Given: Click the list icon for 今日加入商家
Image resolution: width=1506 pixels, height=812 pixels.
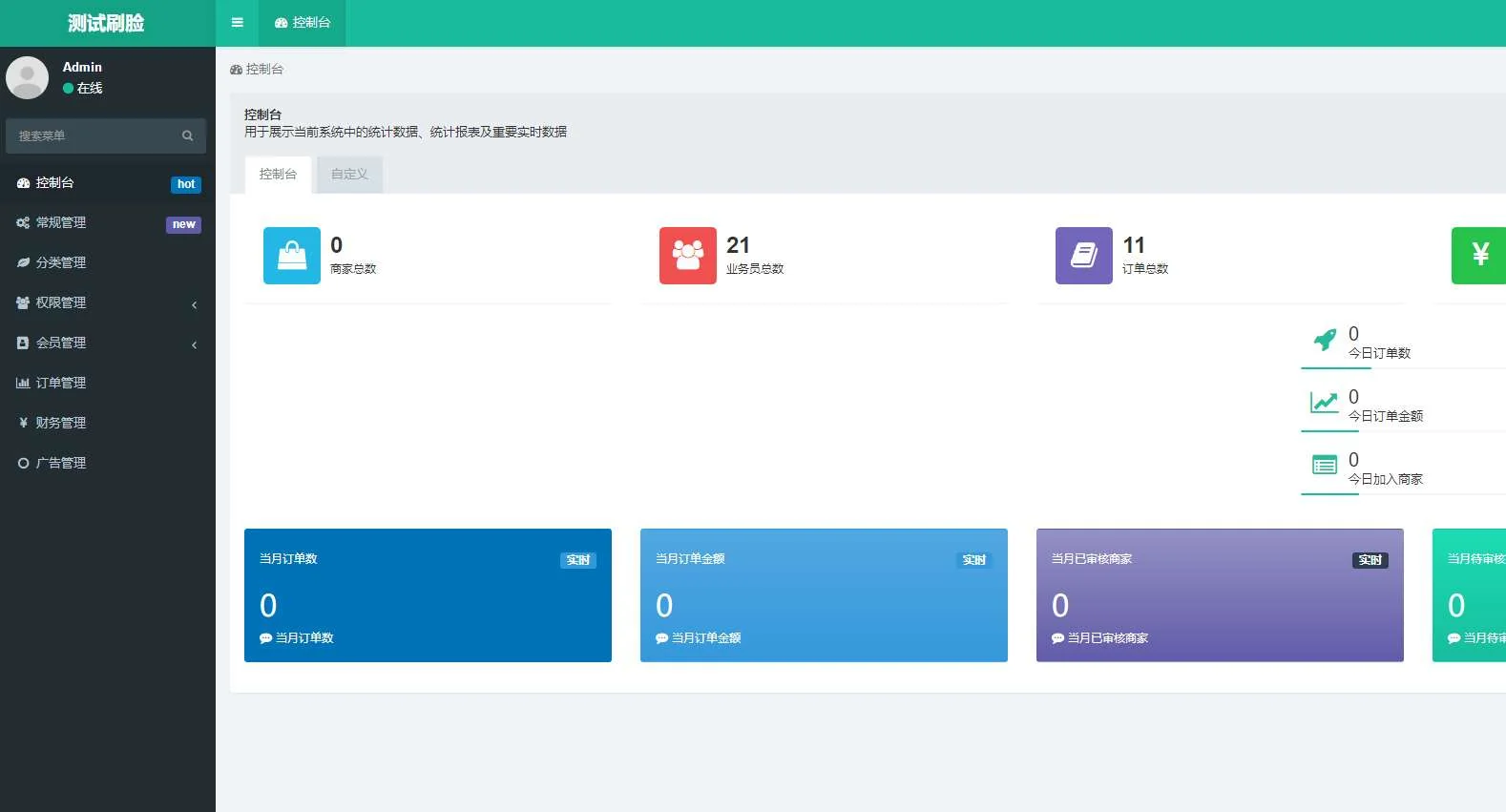Looking at the screenshot, I should 1324,466.
